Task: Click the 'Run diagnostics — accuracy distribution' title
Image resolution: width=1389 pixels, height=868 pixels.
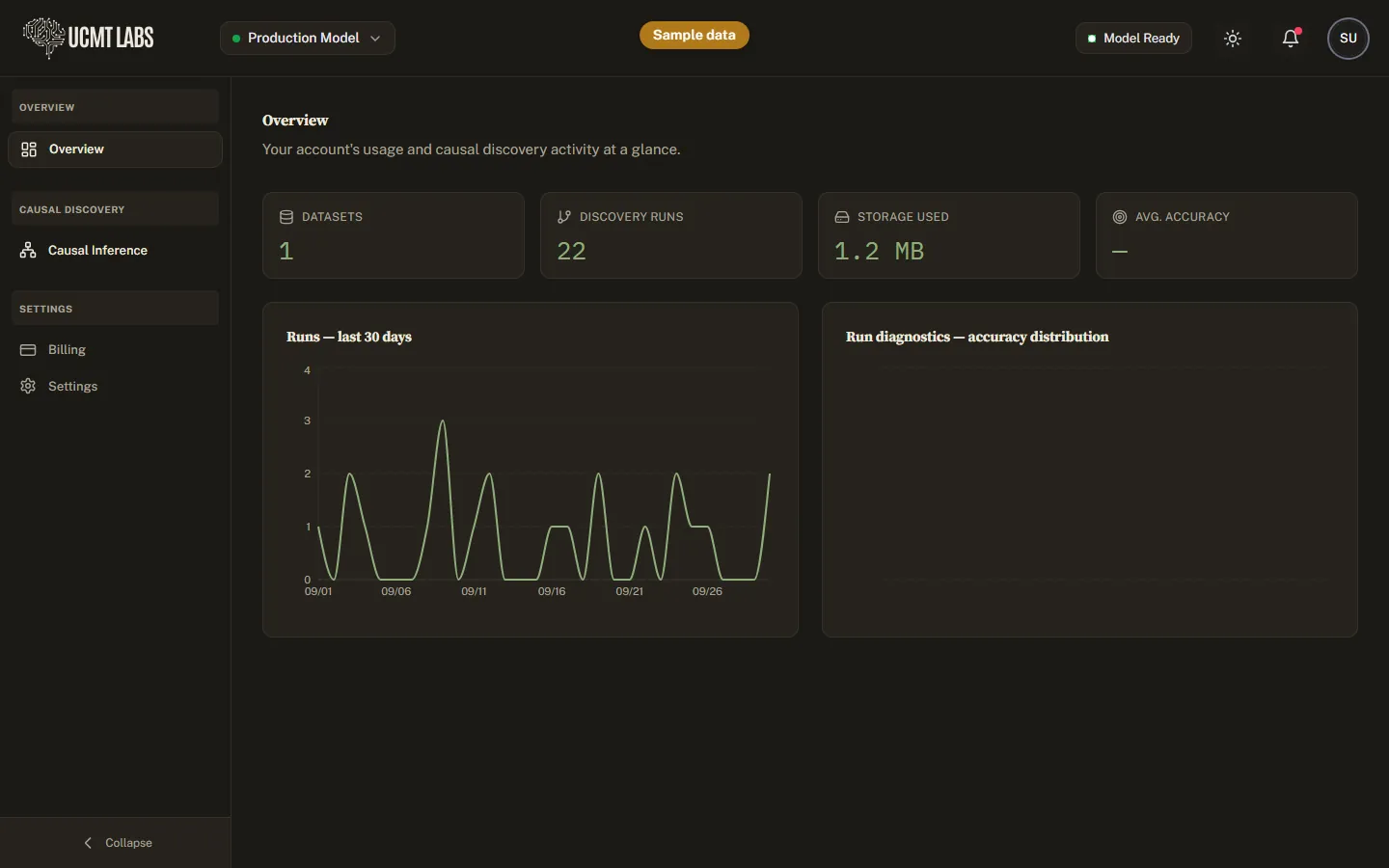Action: tap(977, 337)
